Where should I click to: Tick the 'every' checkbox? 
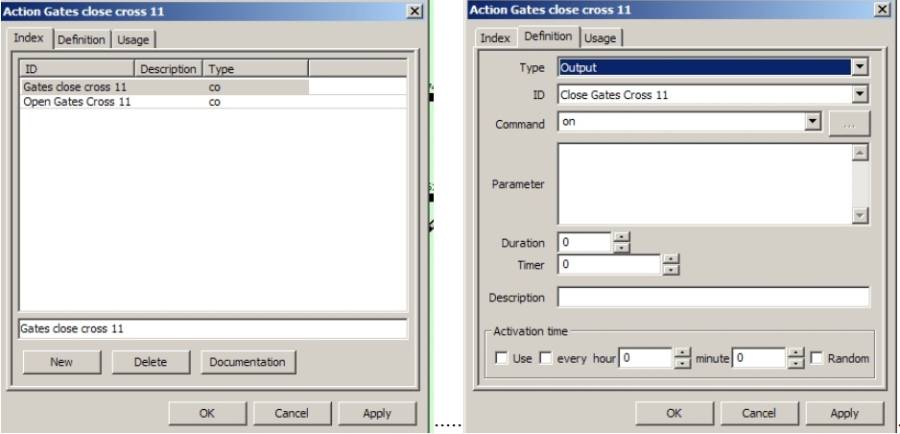546,359
